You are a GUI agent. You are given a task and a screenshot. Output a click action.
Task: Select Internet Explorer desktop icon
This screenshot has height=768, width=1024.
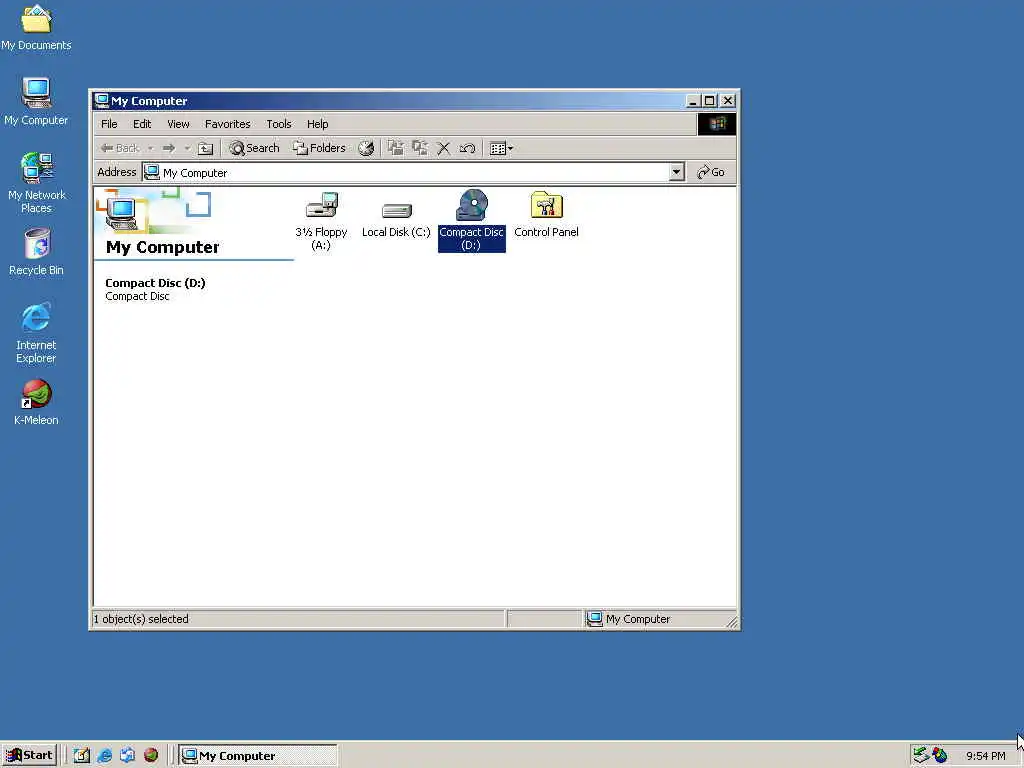coord(36,333)
